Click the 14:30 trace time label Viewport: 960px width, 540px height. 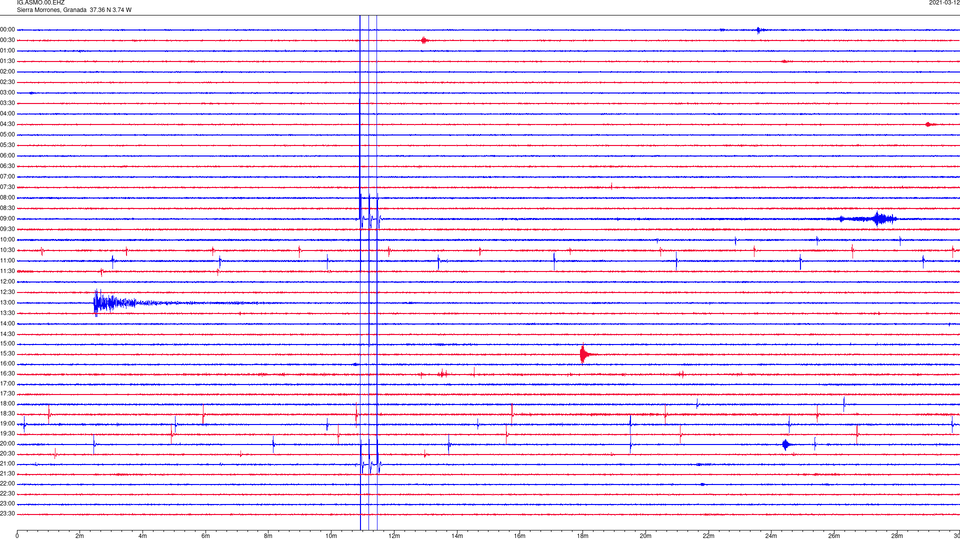[x=7, y=334]
